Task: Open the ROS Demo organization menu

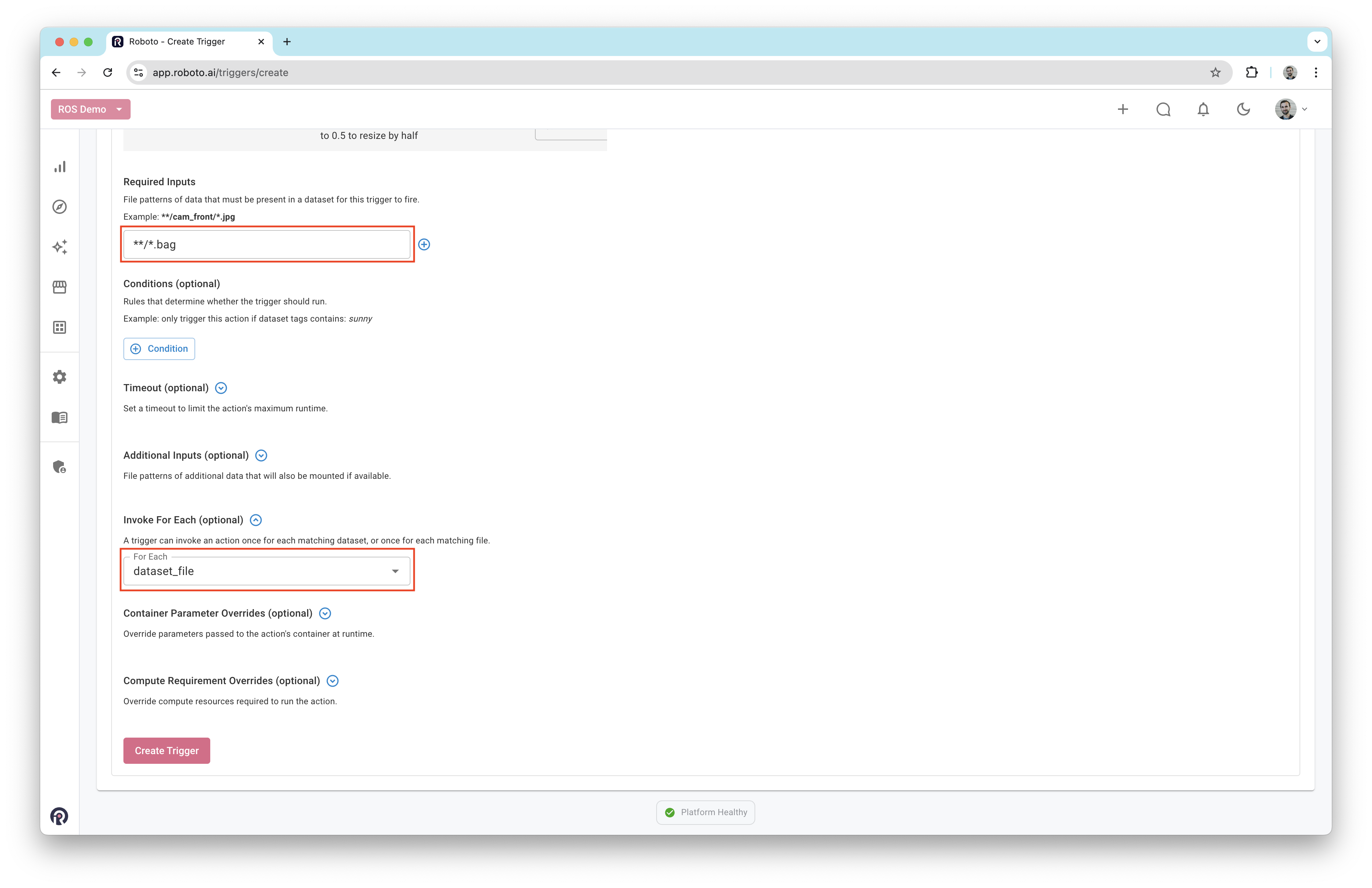Action: pyautogui.click(x=90, y=109)
